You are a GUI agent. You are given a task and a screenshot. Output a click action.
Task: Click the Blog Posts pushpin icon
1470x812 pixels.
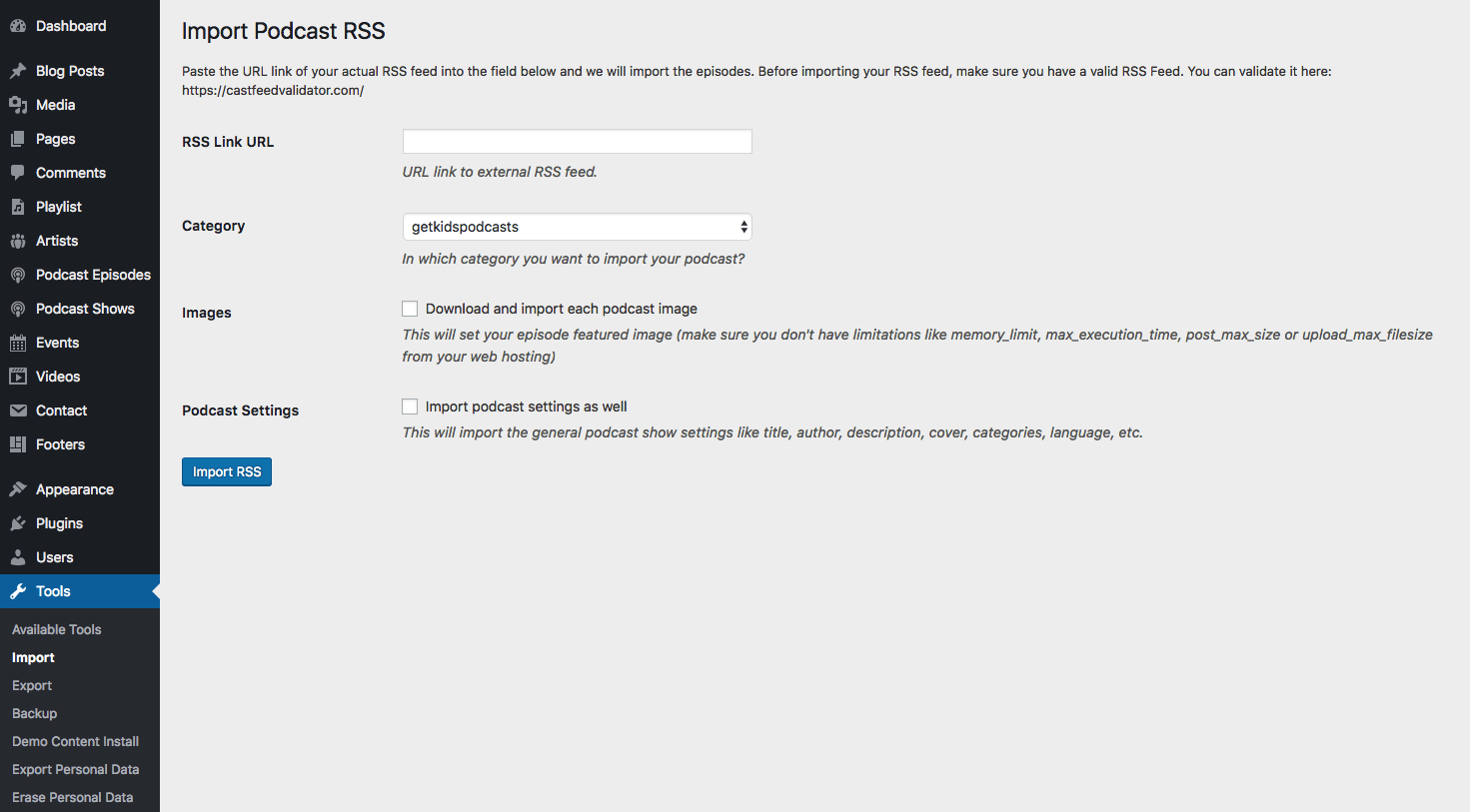click(18, 71)
